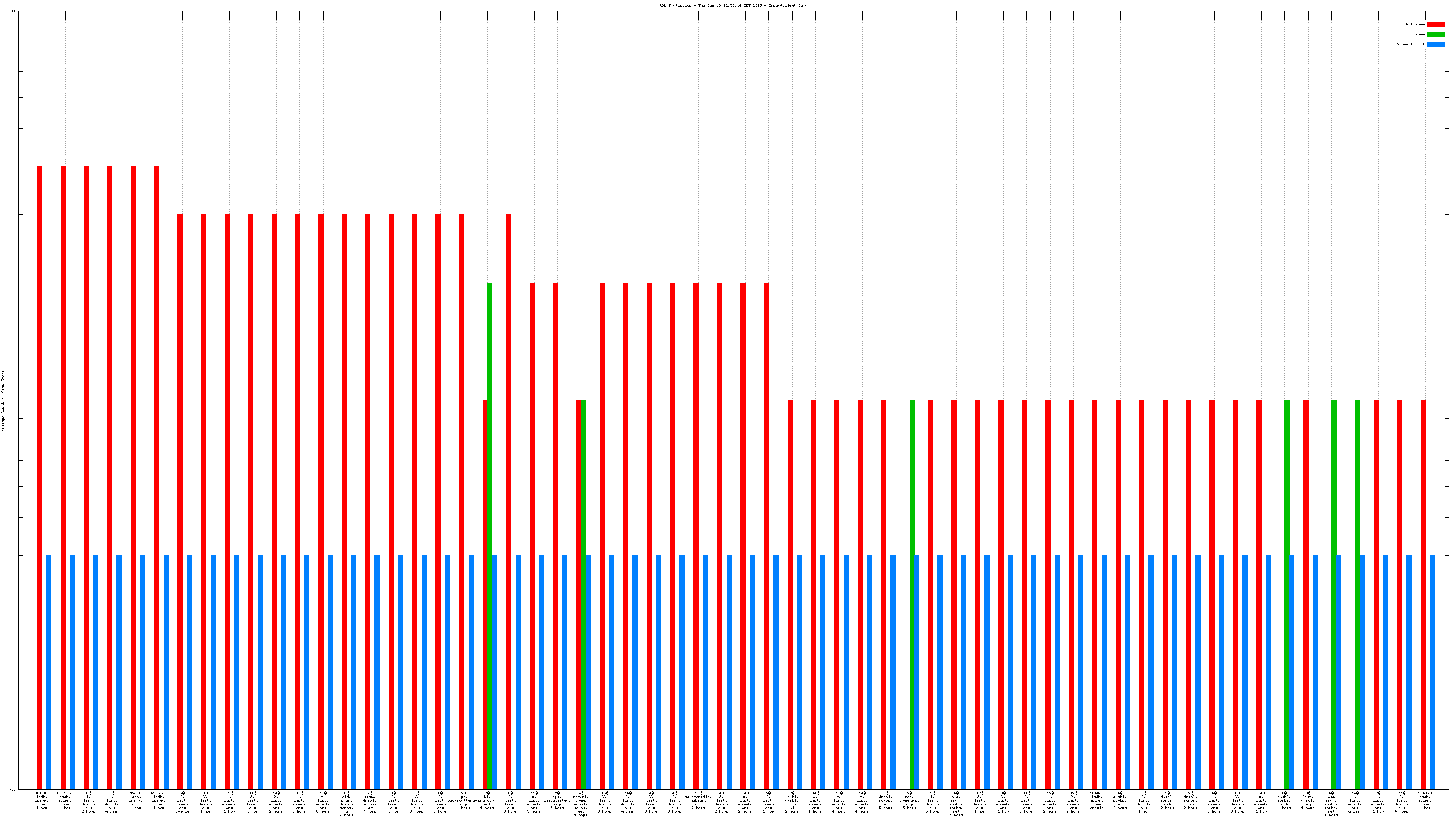
Task: Click the ips.whitelisted.org 5 hops axis label
Action: click(x=557, y=800)
